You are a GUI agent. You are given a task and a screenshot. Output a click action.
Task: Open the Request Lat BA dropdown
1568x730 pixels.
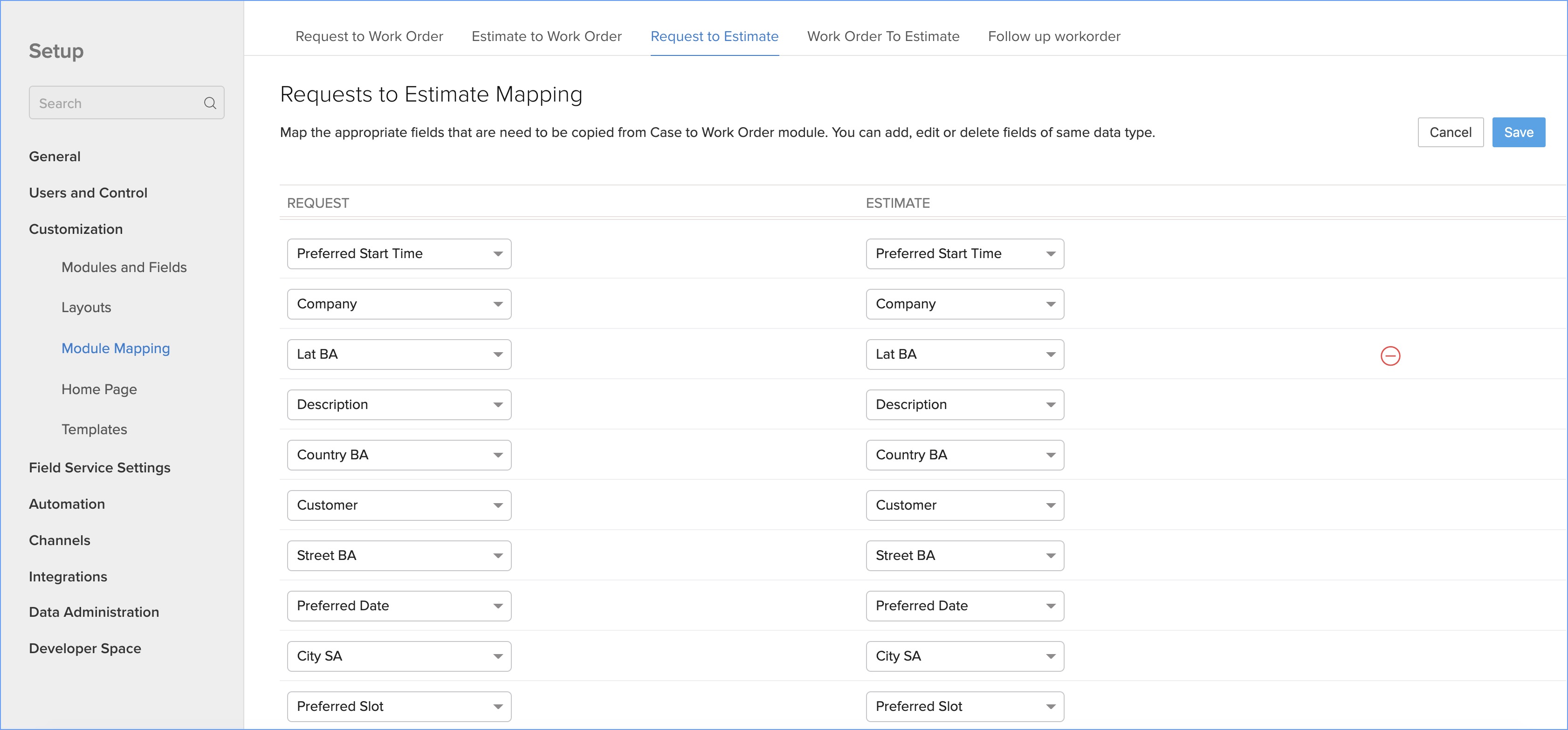click(x=399, y=355)
